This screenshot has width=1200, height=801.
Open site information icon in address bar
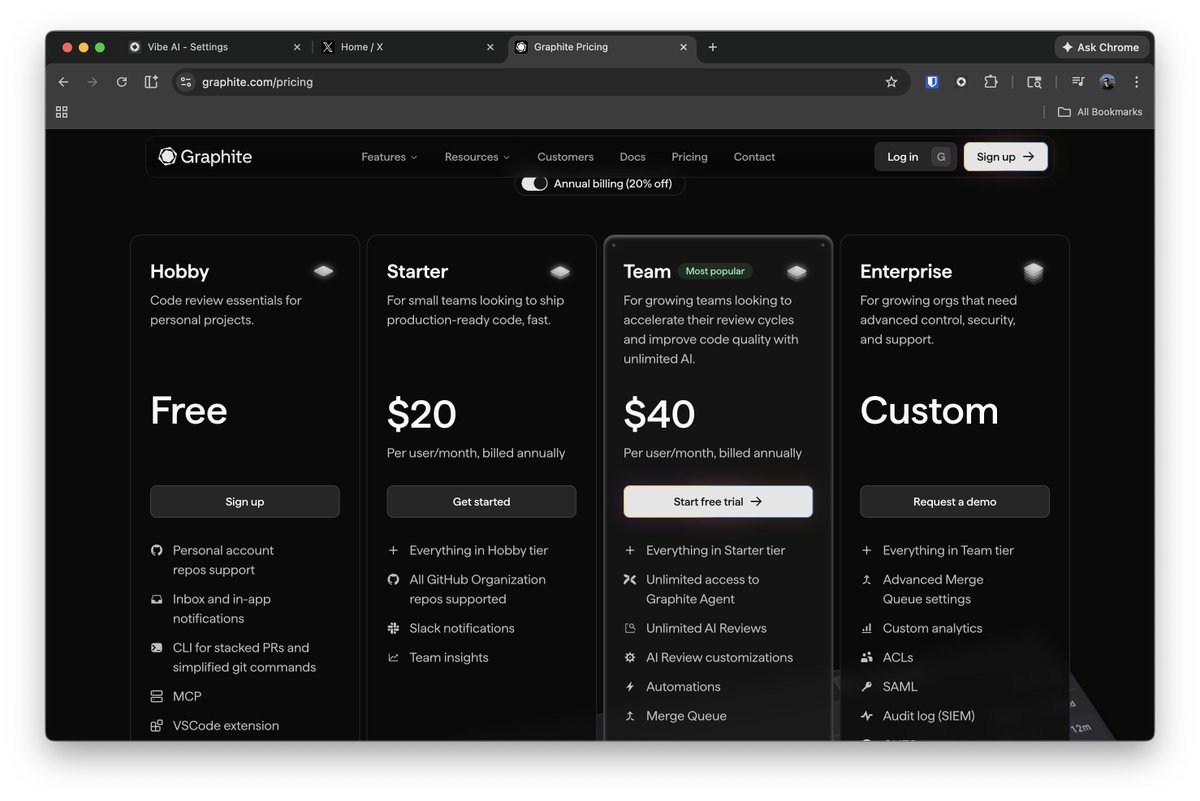tap(185, 82)
